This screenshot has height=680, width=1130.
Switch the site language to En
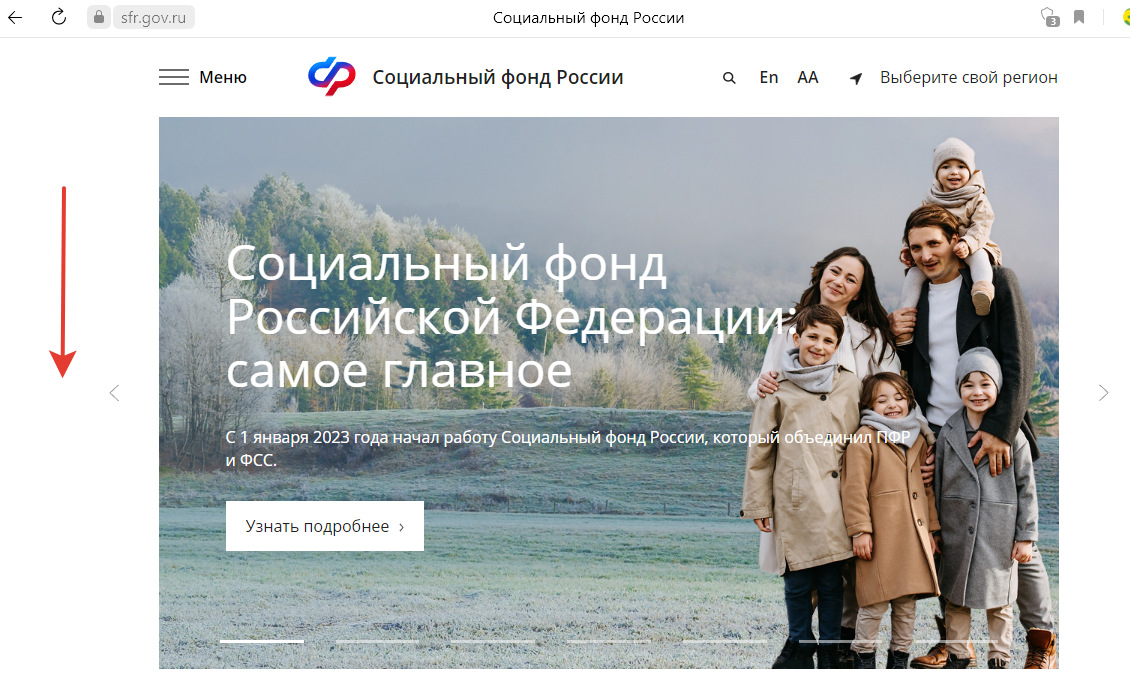coord(769,77)
